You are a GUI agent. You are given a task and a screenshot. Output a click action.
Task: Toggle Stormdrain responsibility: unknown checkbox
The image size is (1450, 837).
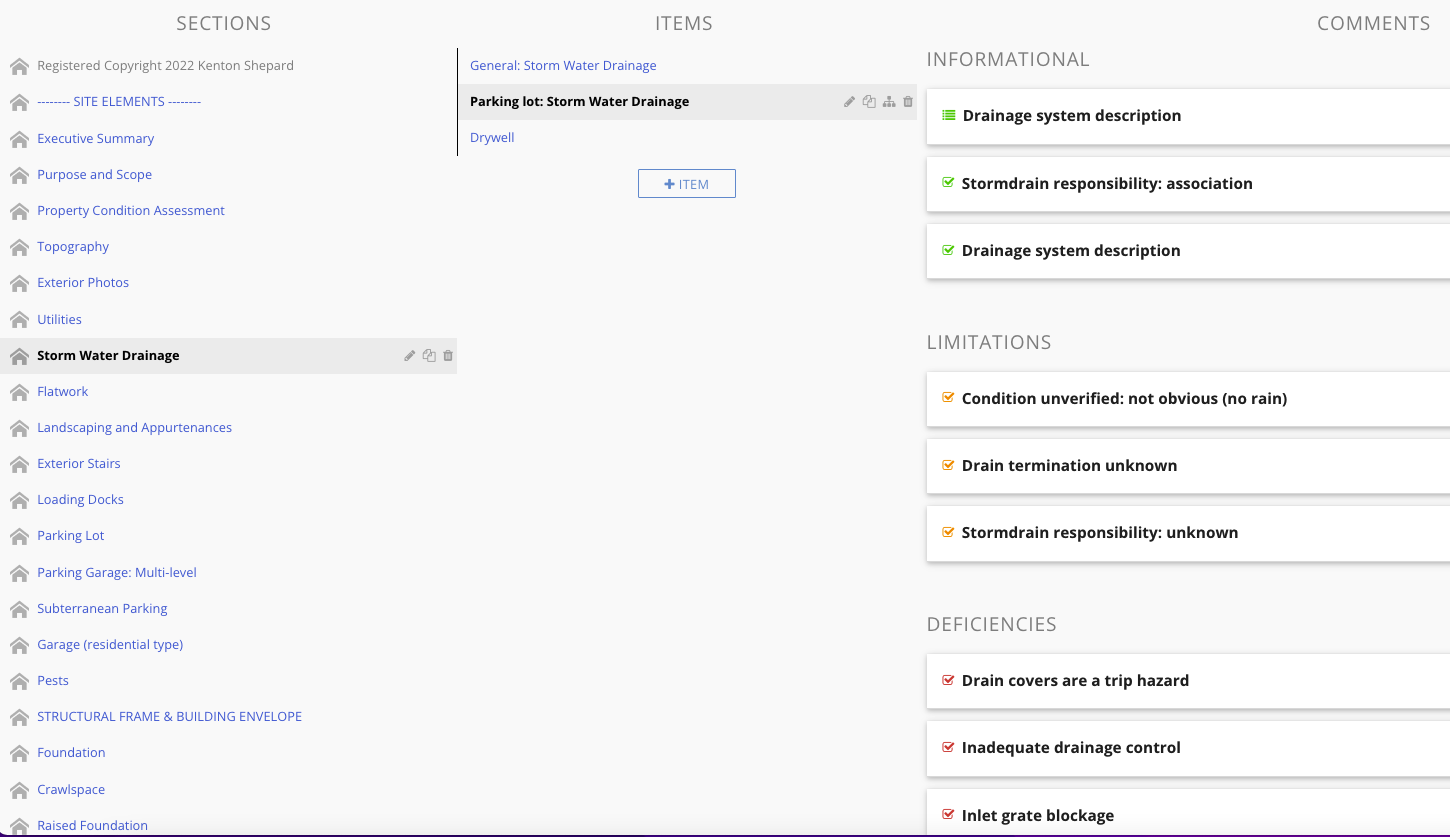point(949,532)
